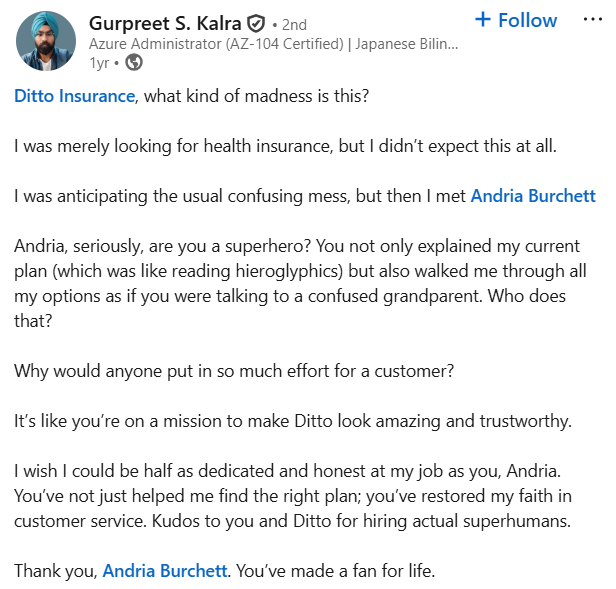The width and height of the screenshot is (616, 589).
Task: Click the verified badge beside the author name
Action: (256, 23)
